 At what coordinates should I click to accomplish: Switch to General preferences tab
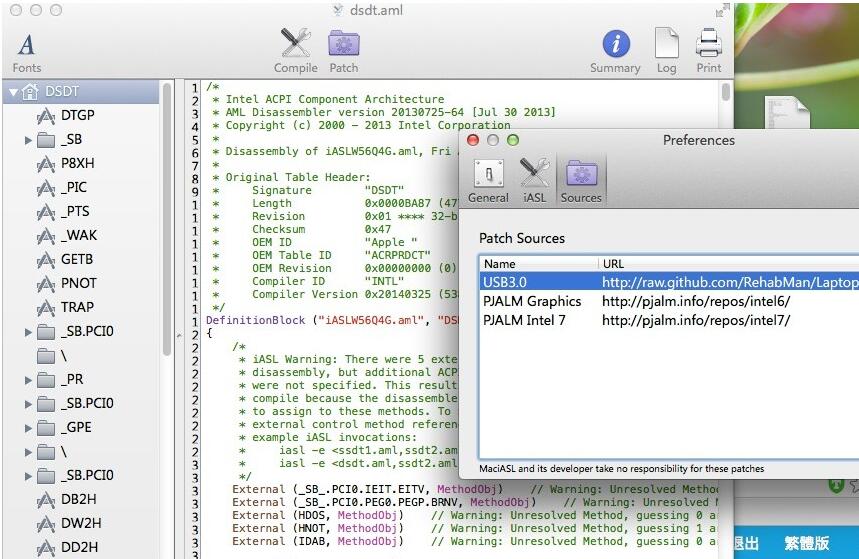point(488,181)
